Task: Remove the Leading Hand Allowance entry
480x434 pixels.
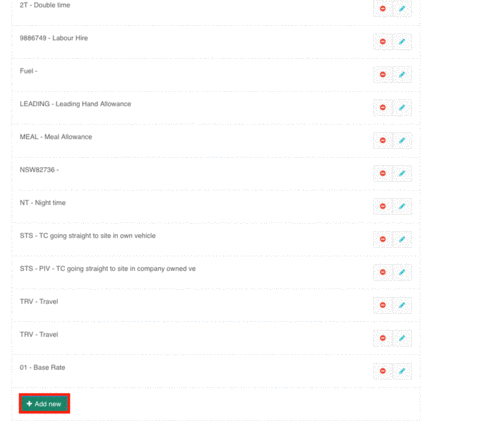Action: [x=383, y=107]
